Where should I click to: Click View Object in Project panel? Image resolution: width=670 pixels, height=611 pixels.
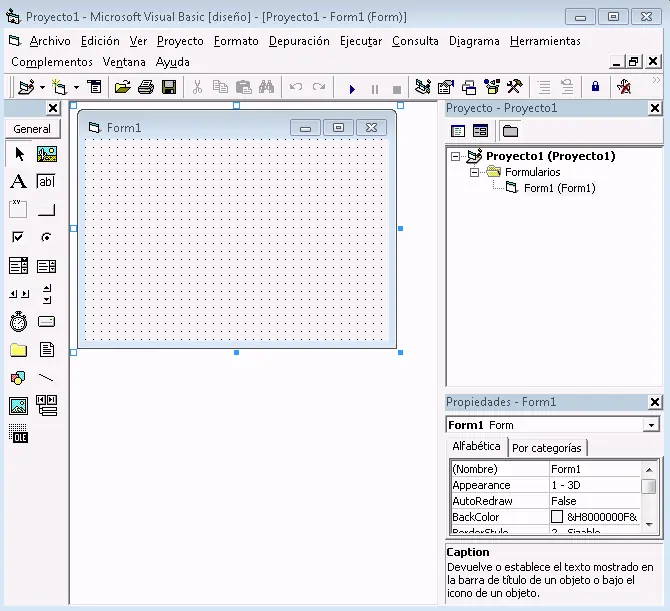pos(480,131)
